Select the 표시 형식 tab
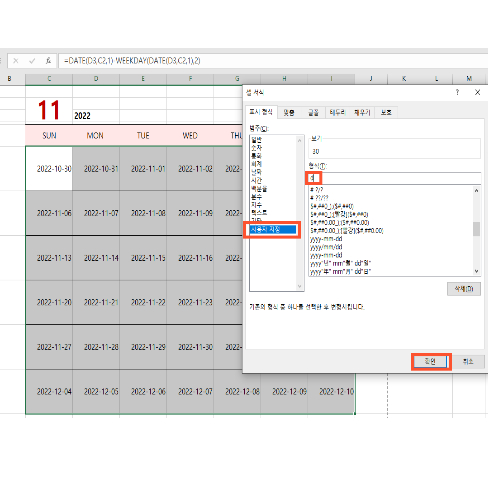 [x=261, y=112]
